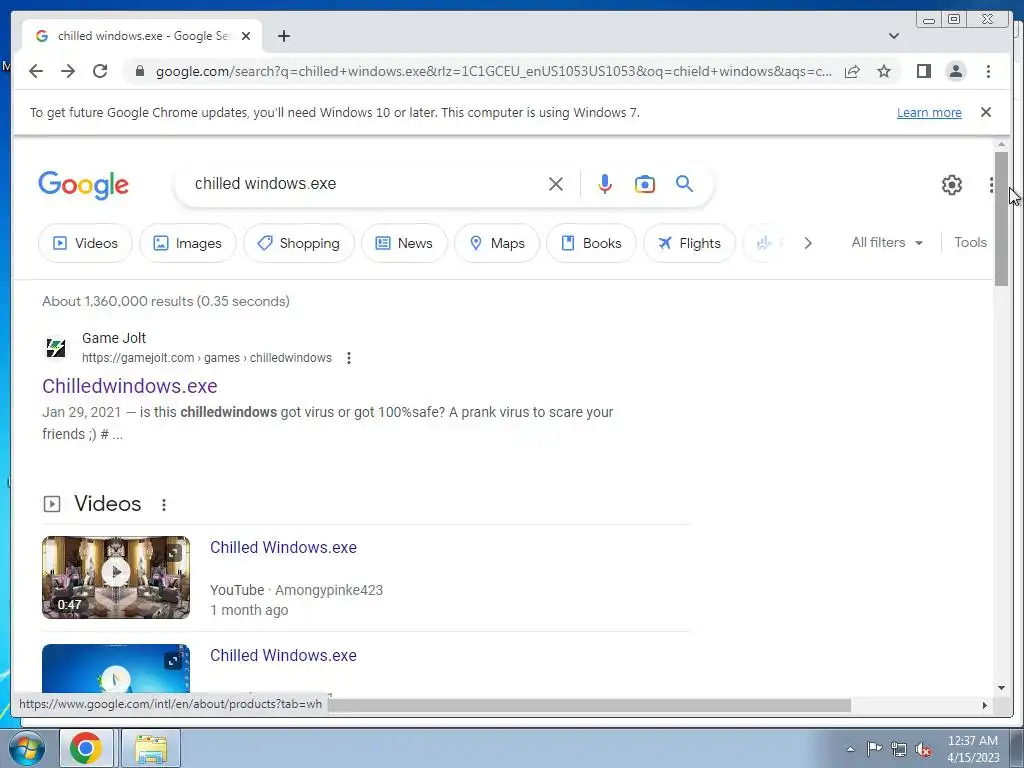Open the taskbar clock and date
The image size is (1024, 768).
click(x=973, y=749)
